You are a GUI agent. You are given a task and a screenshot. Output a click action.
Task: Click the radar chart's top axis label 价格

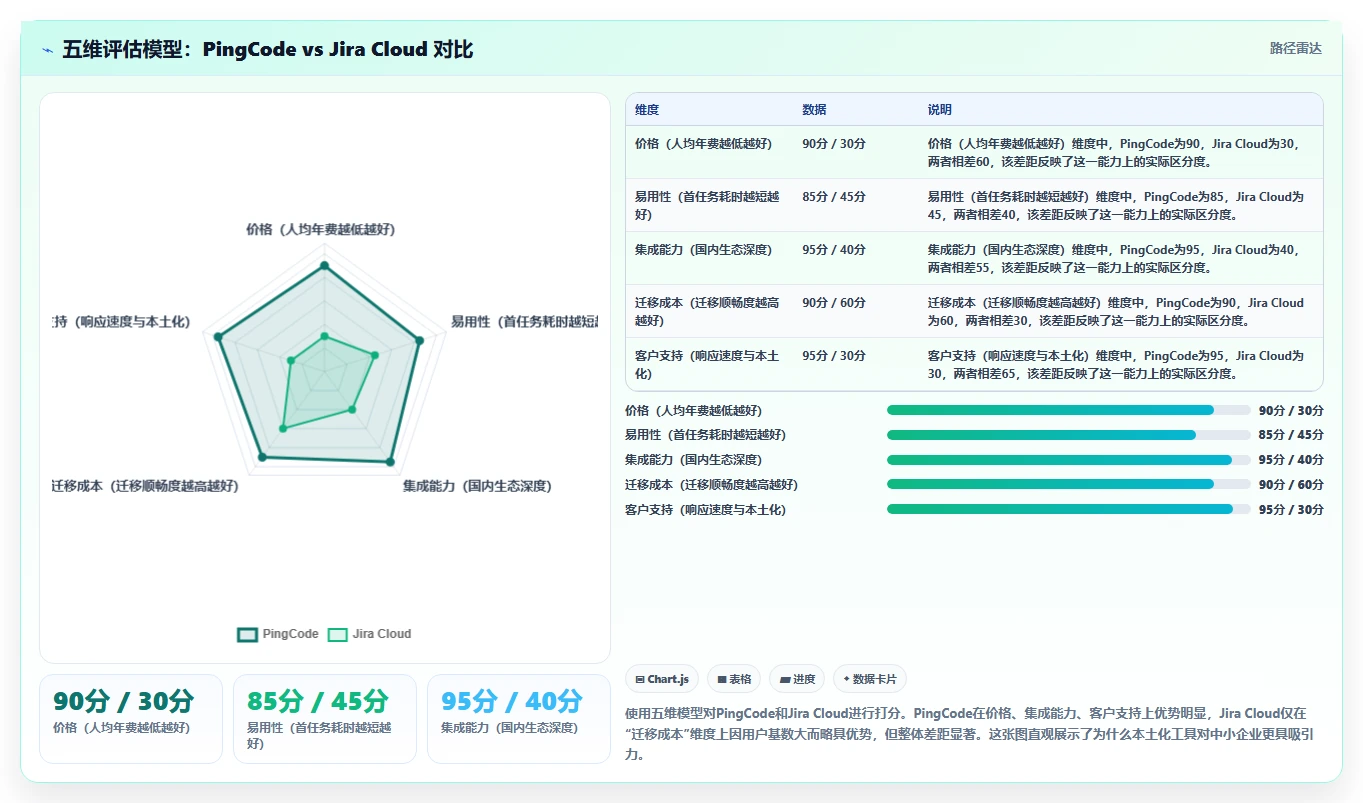321,229
